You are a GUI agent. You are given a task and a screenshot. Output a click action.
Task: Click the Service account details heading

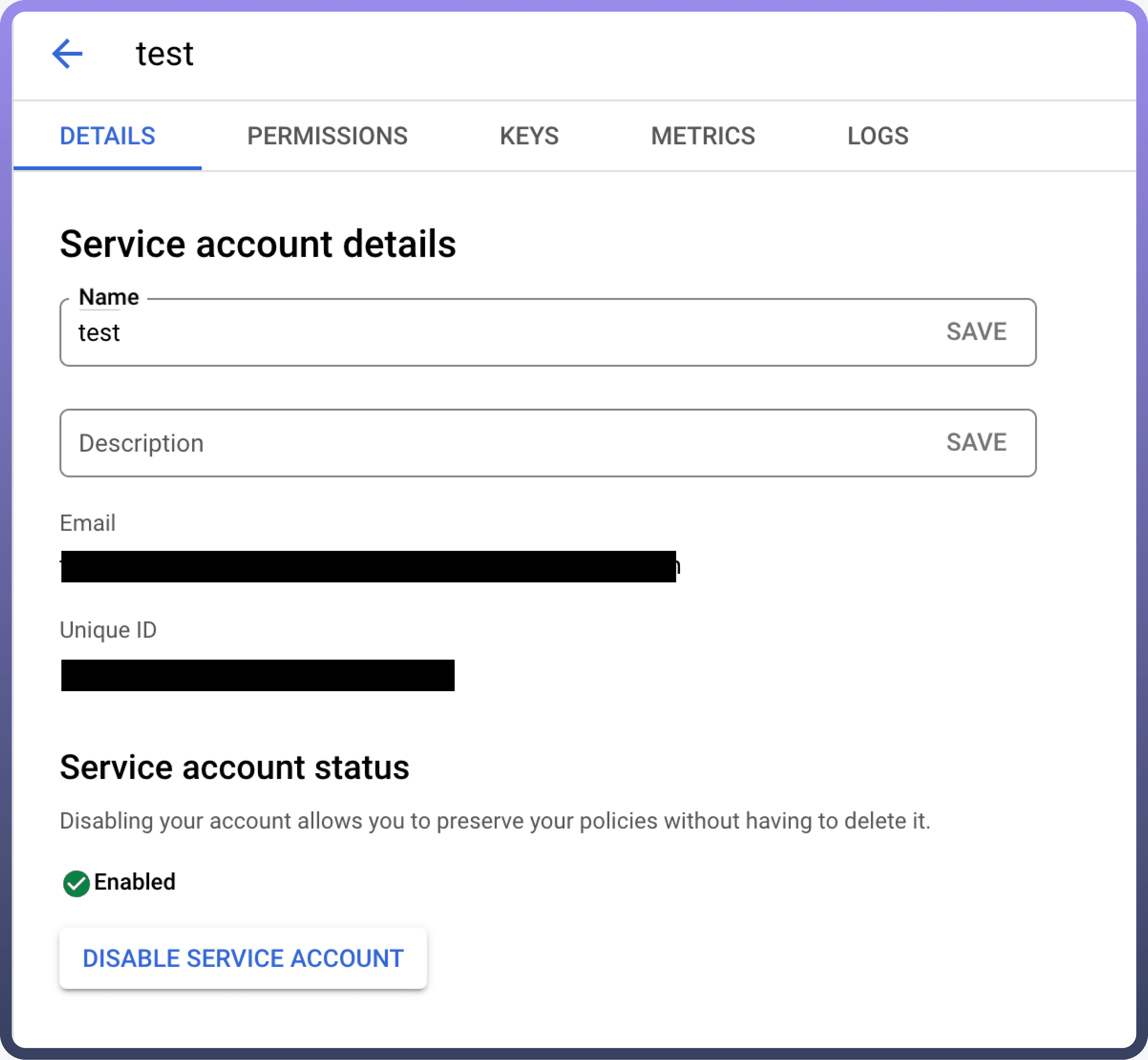point(258,244)
